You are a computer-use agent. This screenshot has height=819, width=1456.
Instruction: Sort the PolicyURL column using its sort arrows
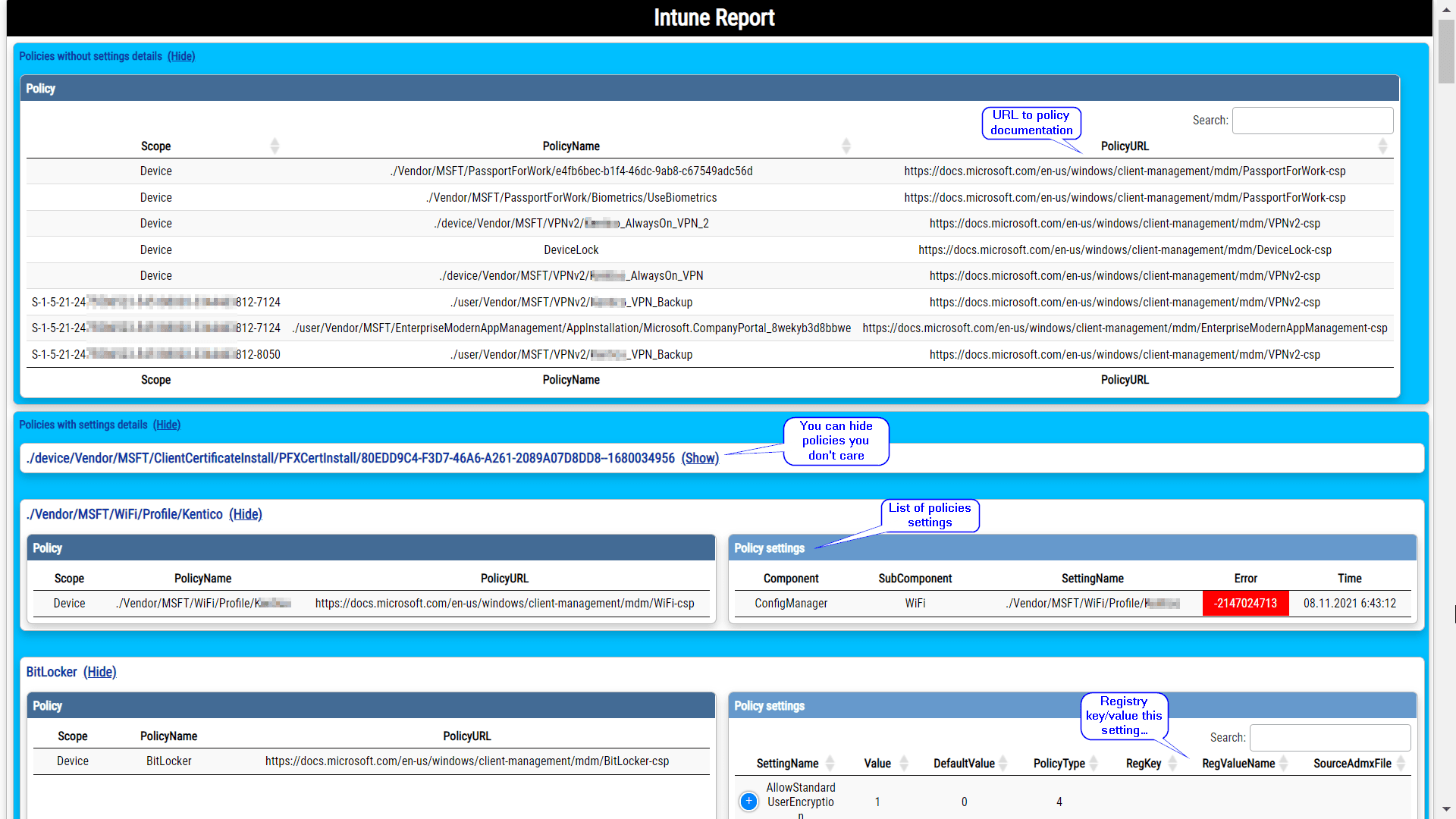coord(1383,146)
